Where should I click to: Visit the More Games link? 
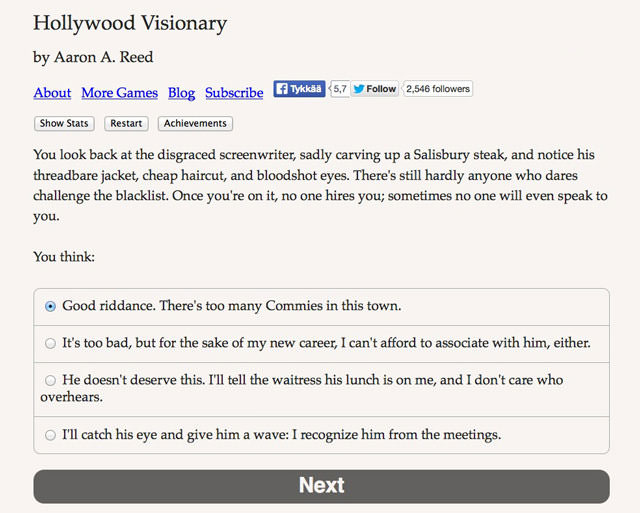(120, 93)
